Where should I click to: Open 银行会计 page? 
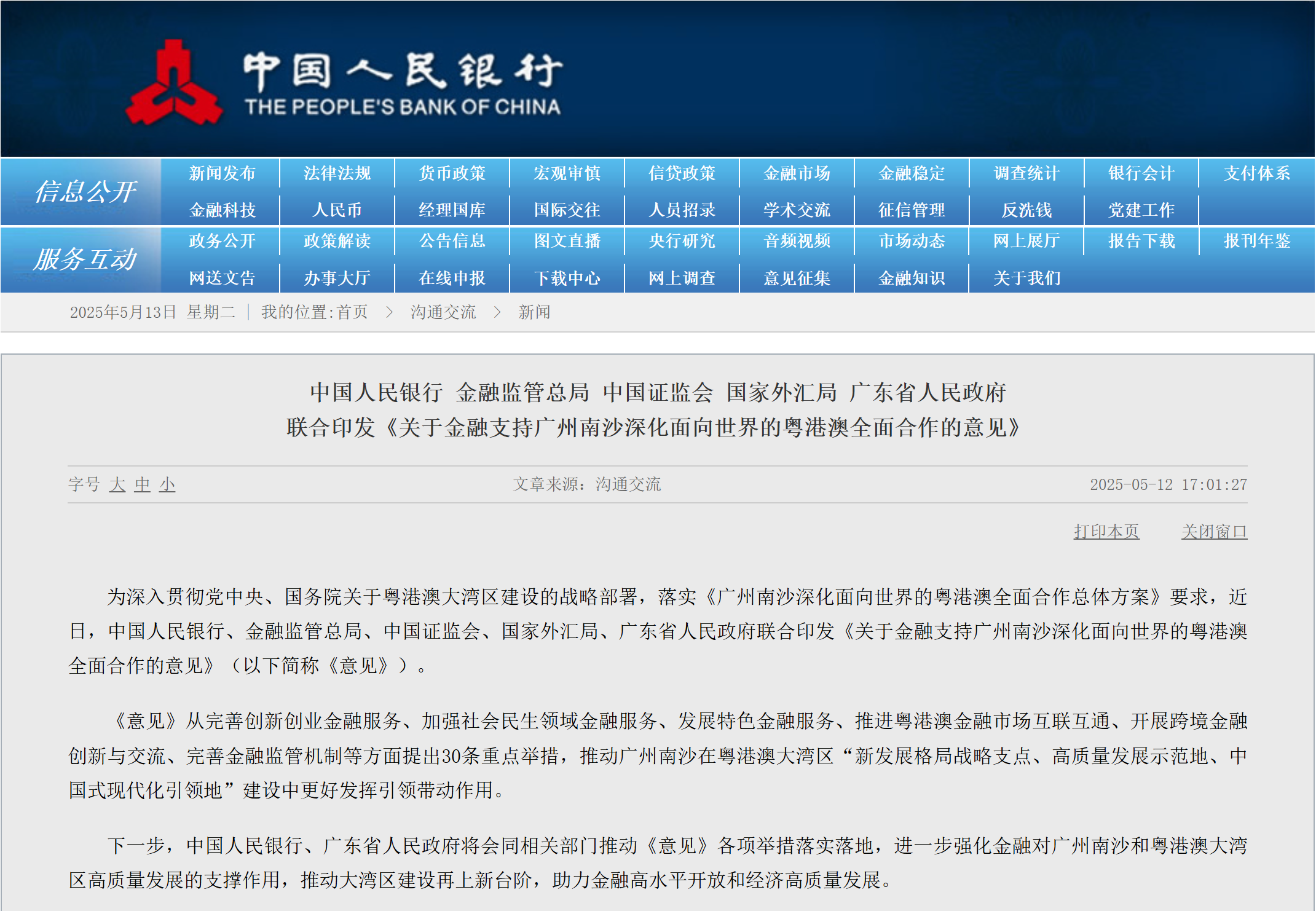pos(1141,173)
